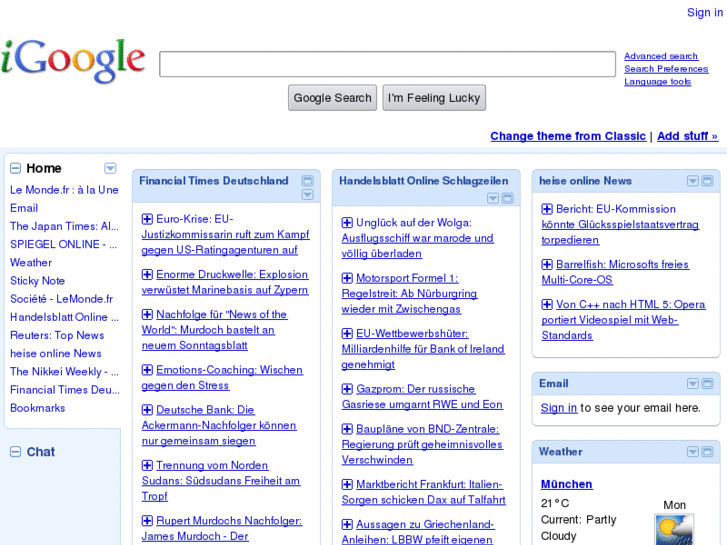
Task: Expand the Motorsport Formel 1 plus icon
Action: pyautogui.click(x=347, y=278)
